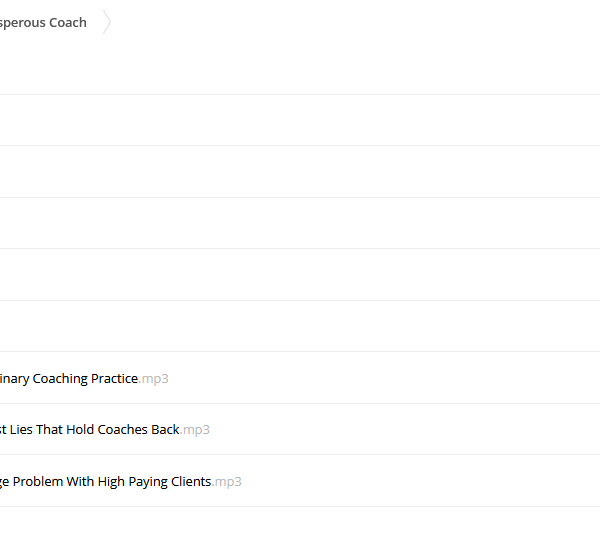Select the first empty list row under the breadcrumb
The width and height of the screenshot is (600, 556).
point(300,120)
